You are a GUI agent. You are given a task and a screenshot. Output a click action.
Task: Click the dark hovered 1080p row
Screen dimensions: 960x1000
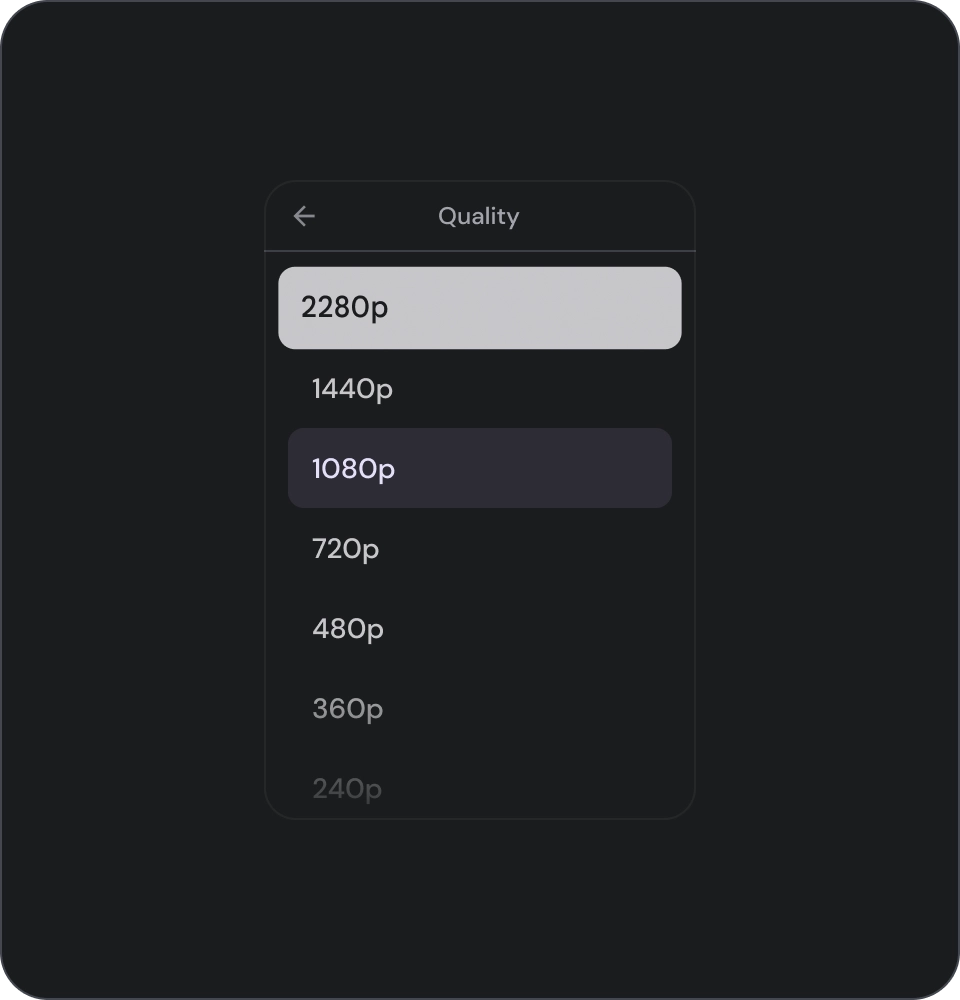(480, 468)
